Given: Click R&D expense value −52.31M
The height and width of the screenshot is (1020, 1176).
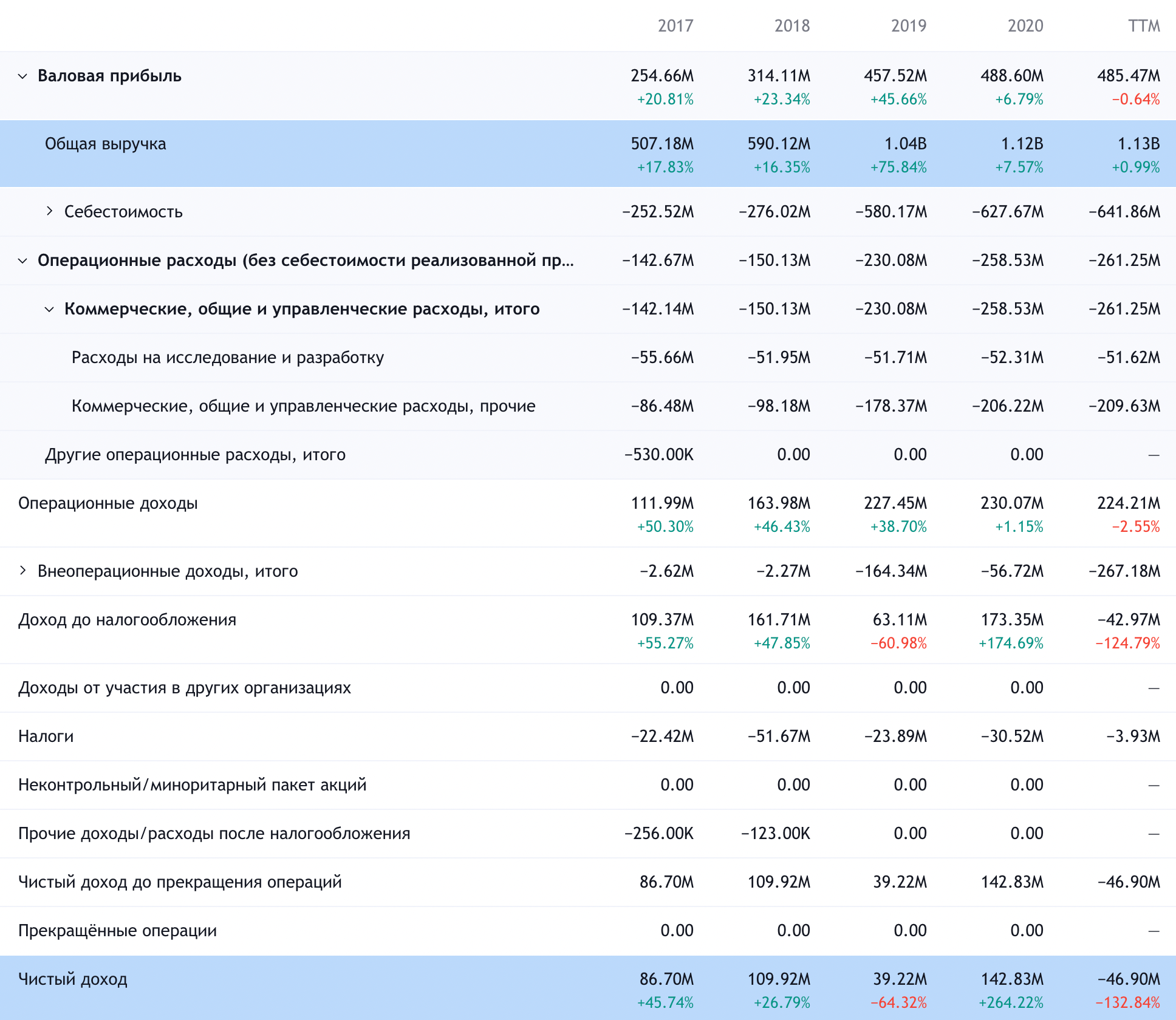Looking at the screenshot, I should (1012, 358).
